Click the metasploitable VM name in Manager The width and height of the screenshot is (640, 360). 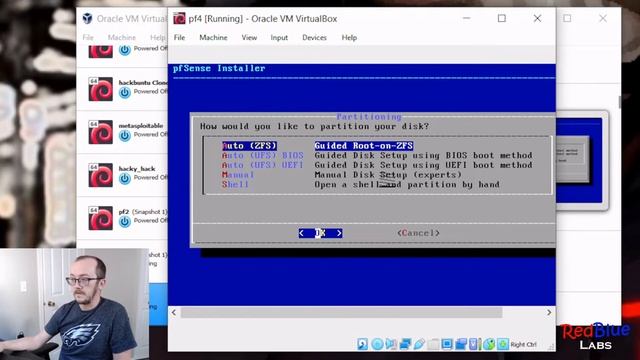(x=141, y=126)
